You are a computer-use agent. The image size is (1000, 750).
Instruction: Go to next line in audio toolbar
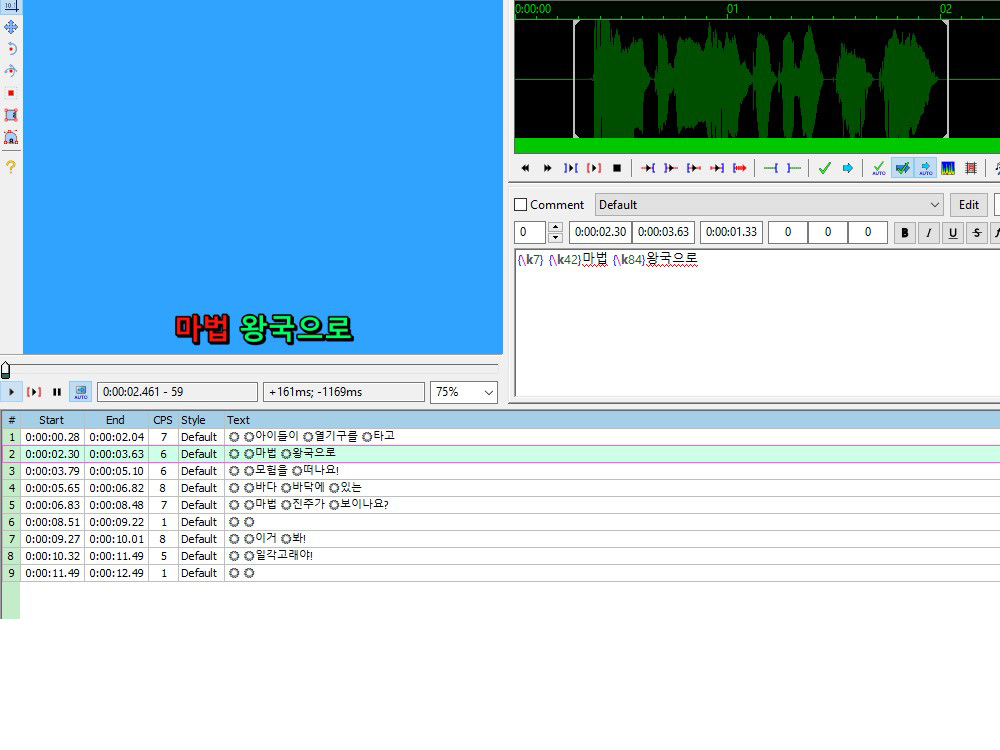[x=547, y=168]
